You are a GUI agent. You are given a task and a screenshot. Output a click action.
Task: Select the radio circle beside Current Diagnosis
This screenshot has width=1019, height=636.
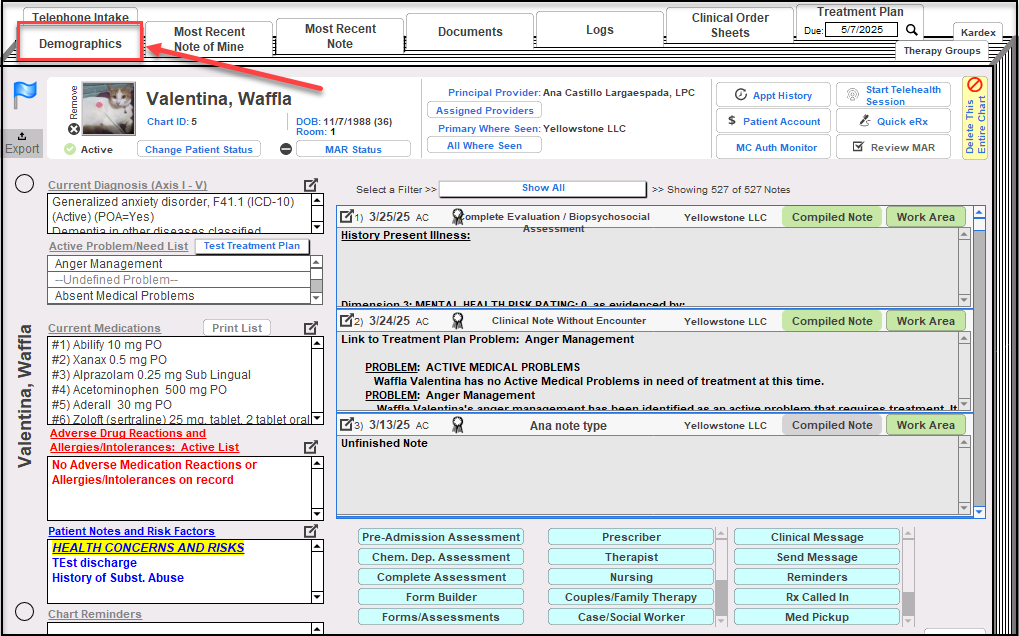pyautogui.click(x=25, y=184)
